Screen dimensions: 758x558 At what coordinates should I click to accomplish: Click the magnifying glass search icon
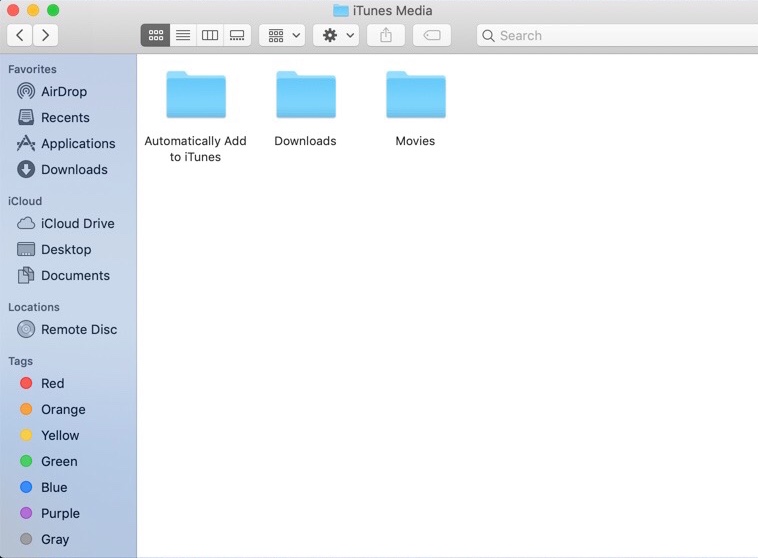(488, 36)
